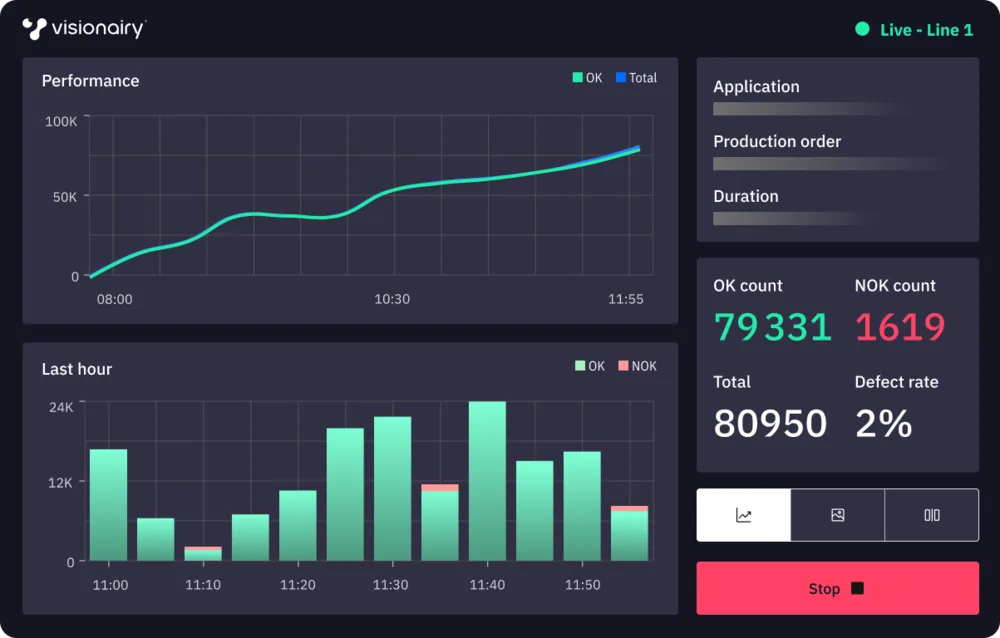Click the tallest bar near 11:40

tap(487, 481)
